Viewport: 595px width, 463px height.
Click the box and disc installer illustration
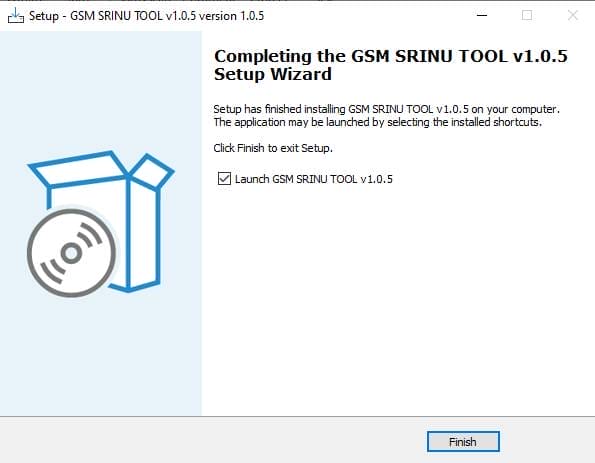coord(101,224)
